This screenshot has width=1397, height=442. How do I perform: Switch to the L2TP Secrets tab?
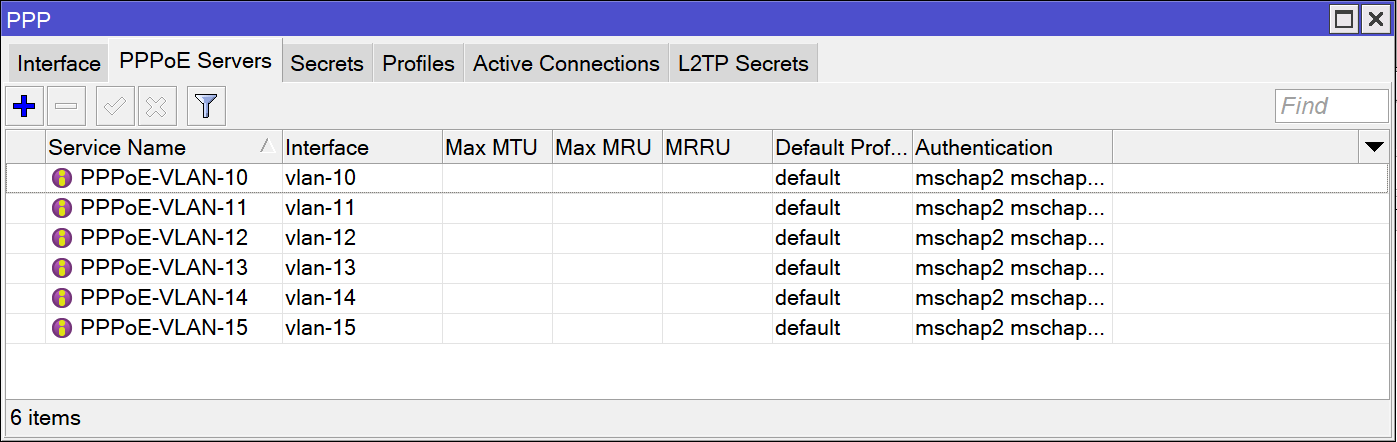click(x=743, y=64)
